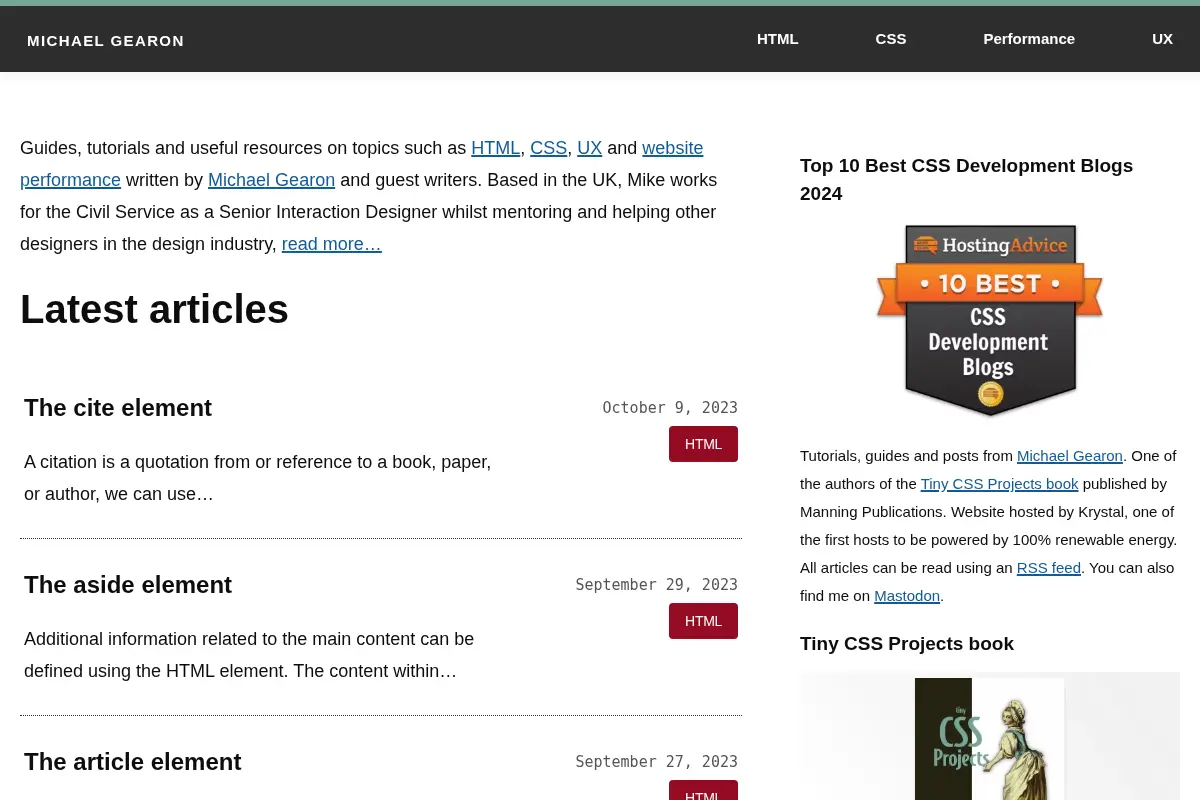
Task: Click HTML tag under October 9, 2023
Action: pyautogui.click(x=703, y=444)
